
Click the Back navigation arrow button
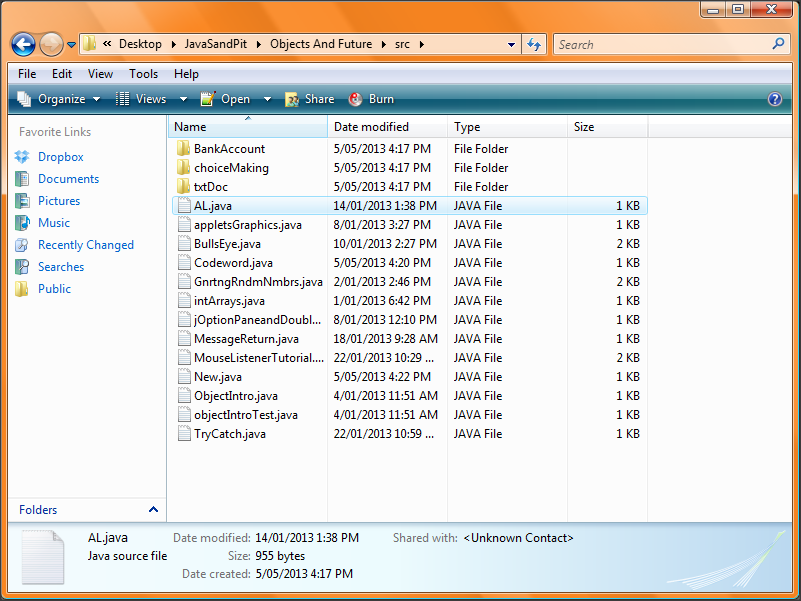[24, 45]
